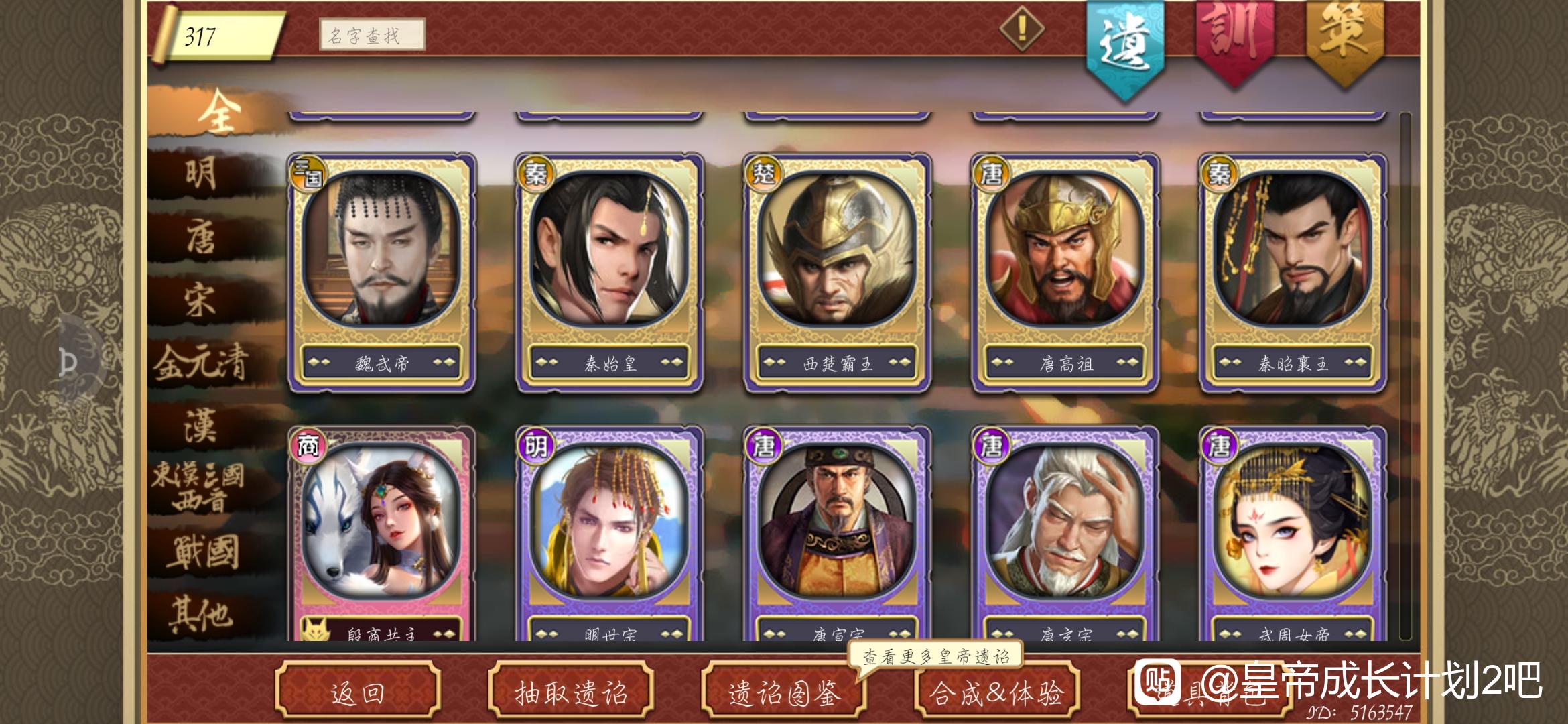Select the 秦始皇 emperor card
This screenshot has width=1568, height=724.
pyautogui.click(x=609, y=273)
